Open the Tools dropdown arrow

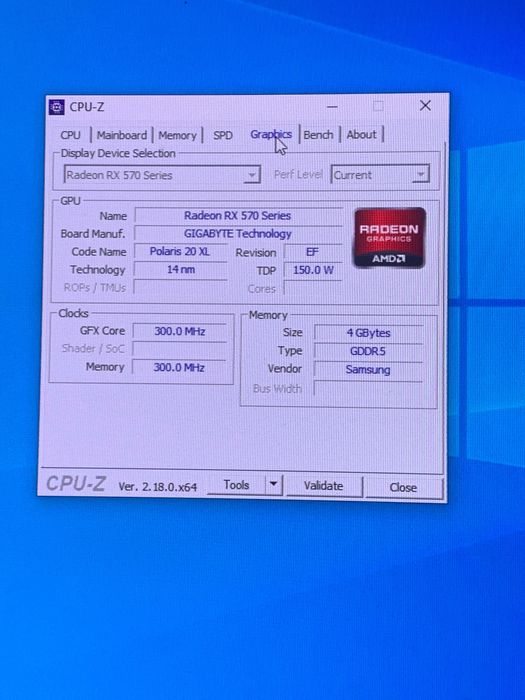pos(274,484)
